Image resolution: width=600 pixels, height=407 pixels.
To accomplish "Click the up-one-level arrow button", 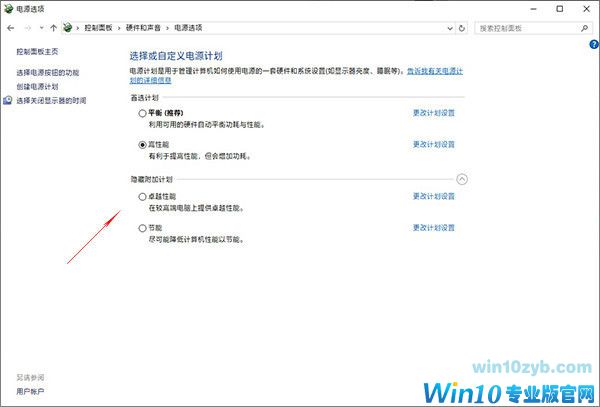I will (54, 28).
